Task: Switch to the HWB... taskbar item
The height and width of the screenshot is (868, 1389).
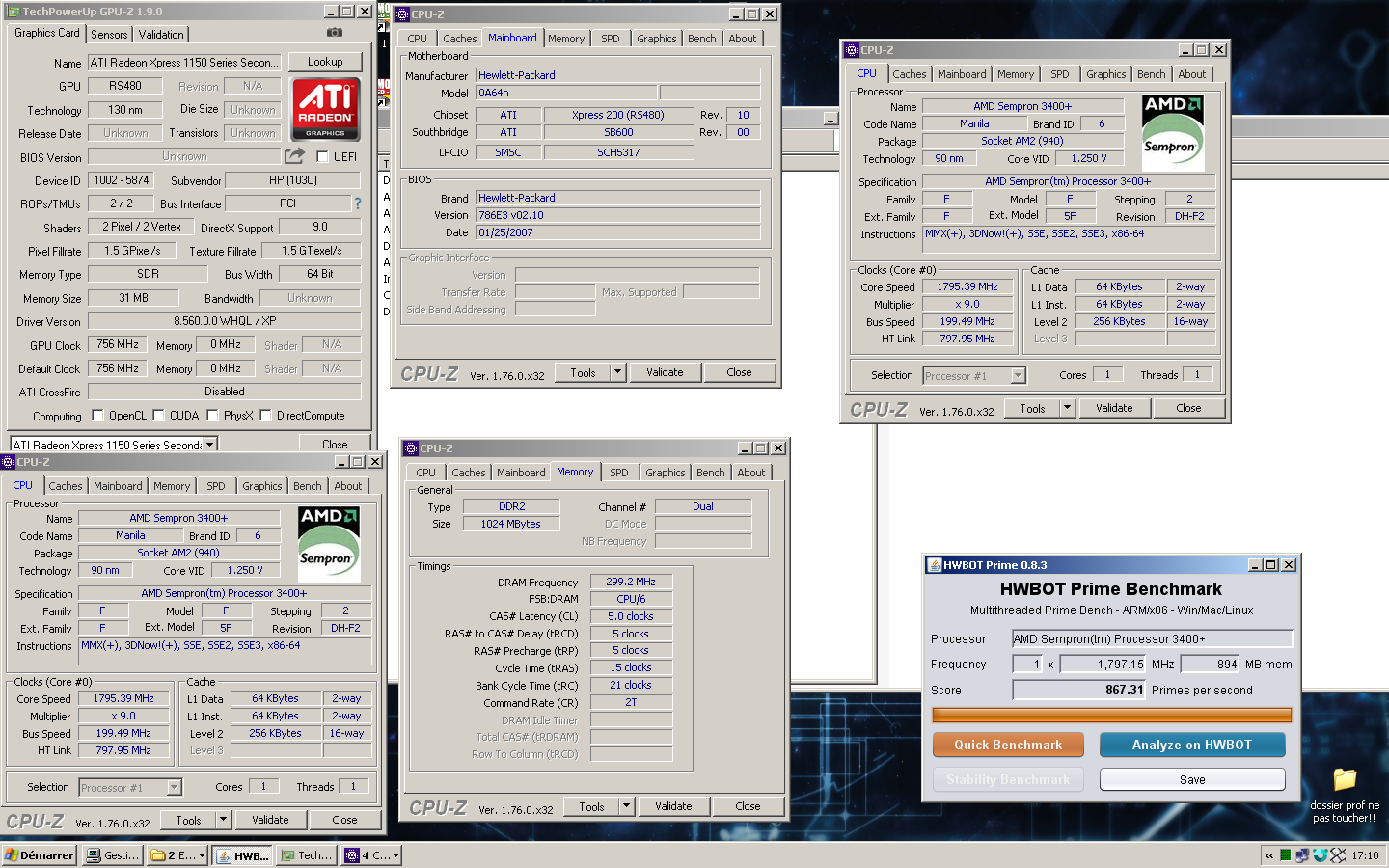Action: click(x=242, y=855)
